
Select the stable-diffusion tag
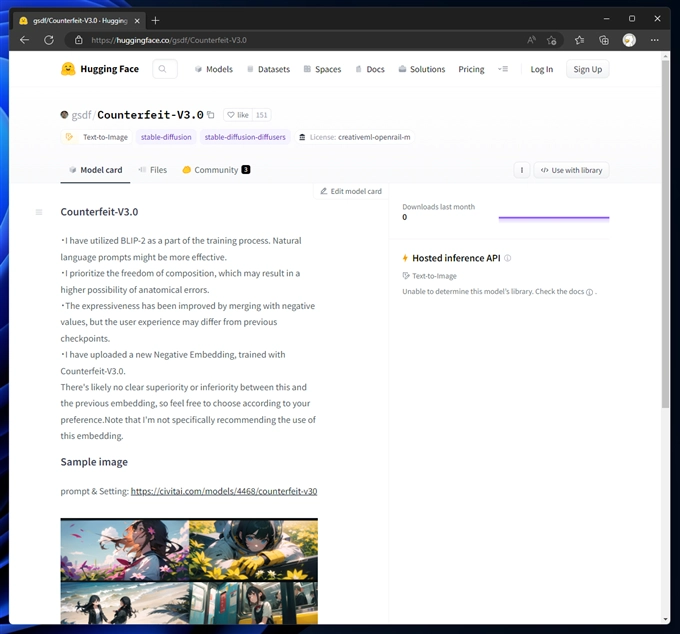tap(166, 137)
